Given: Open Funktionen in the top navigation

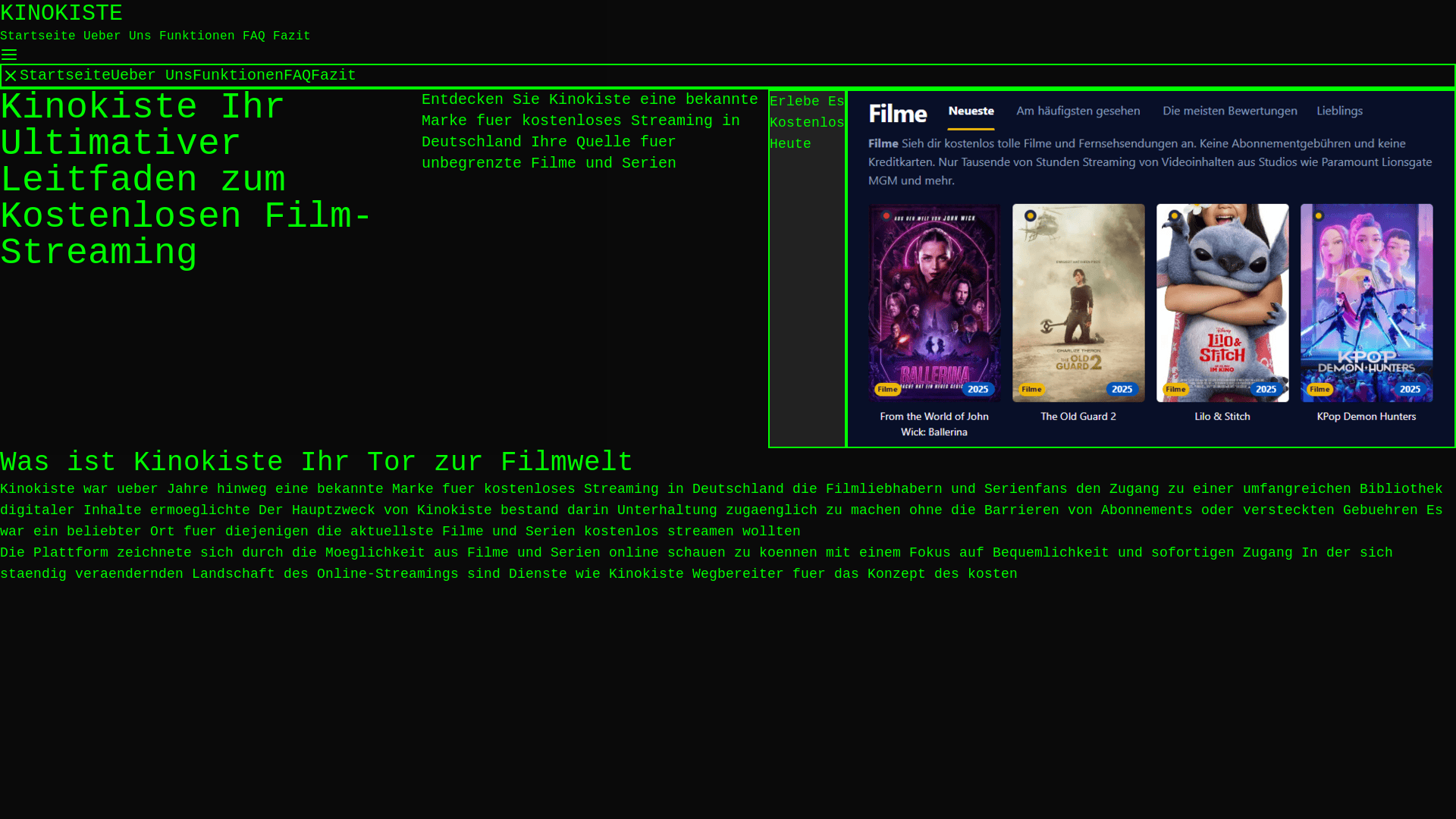Looking at the screenshot, I should point(197,36).
